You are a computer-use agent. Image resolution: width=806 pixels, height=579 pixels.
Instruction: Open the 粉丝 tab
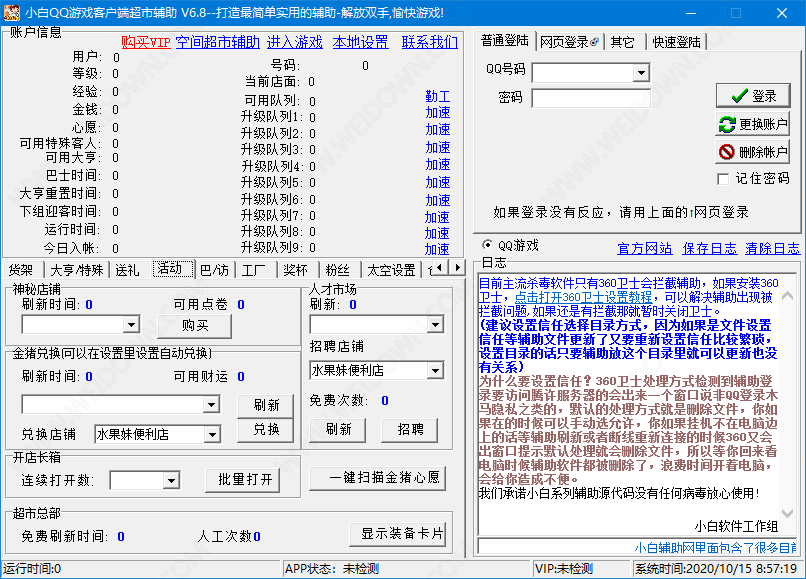(x=338, y=270)
